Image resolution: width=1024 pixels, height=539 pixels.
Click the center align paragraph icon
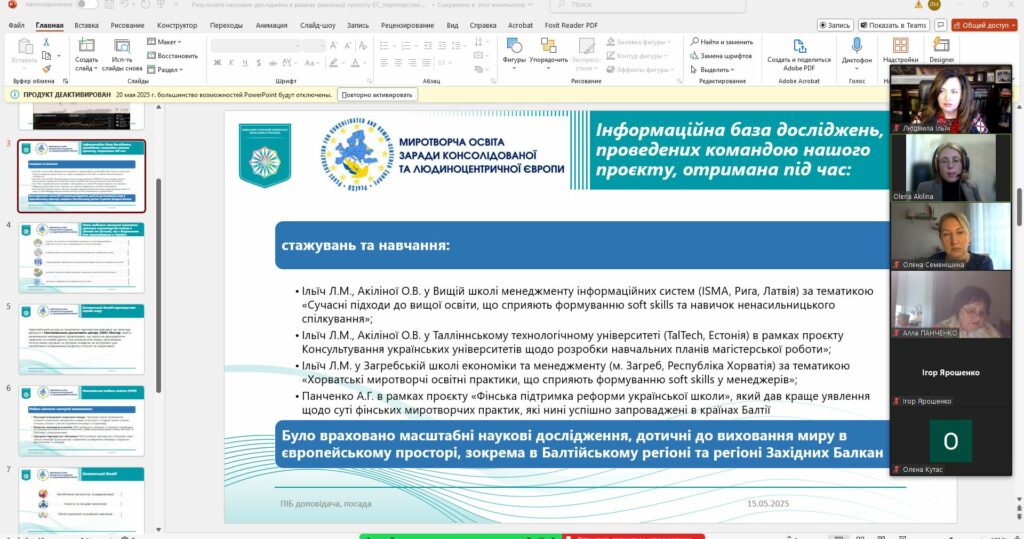click(x=398, y=63)
